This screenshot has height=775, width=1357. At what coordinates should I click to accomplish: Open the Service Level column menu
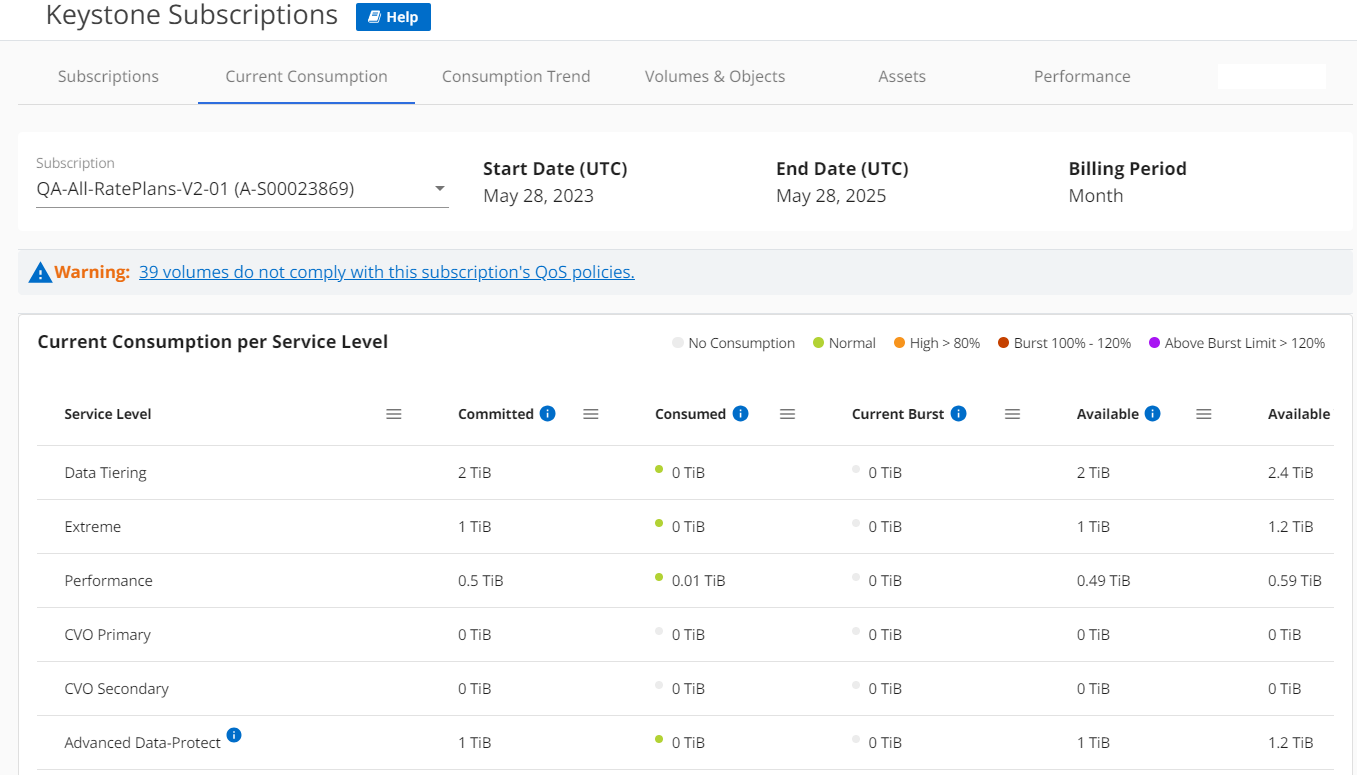coord(394,414)
